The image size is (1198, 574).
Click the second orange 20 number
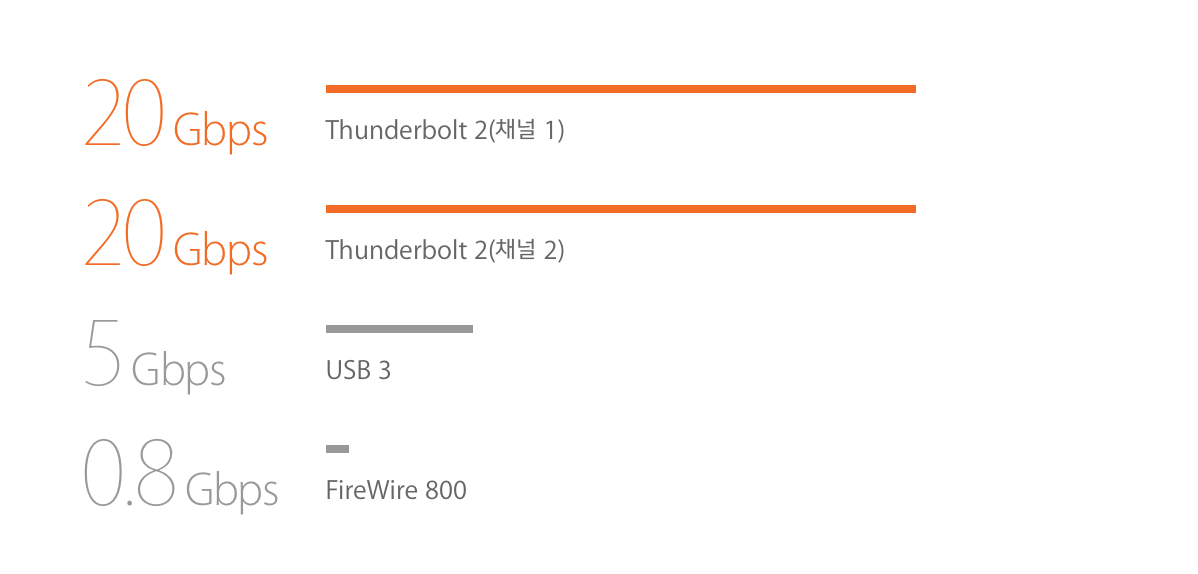pos(124,232)
